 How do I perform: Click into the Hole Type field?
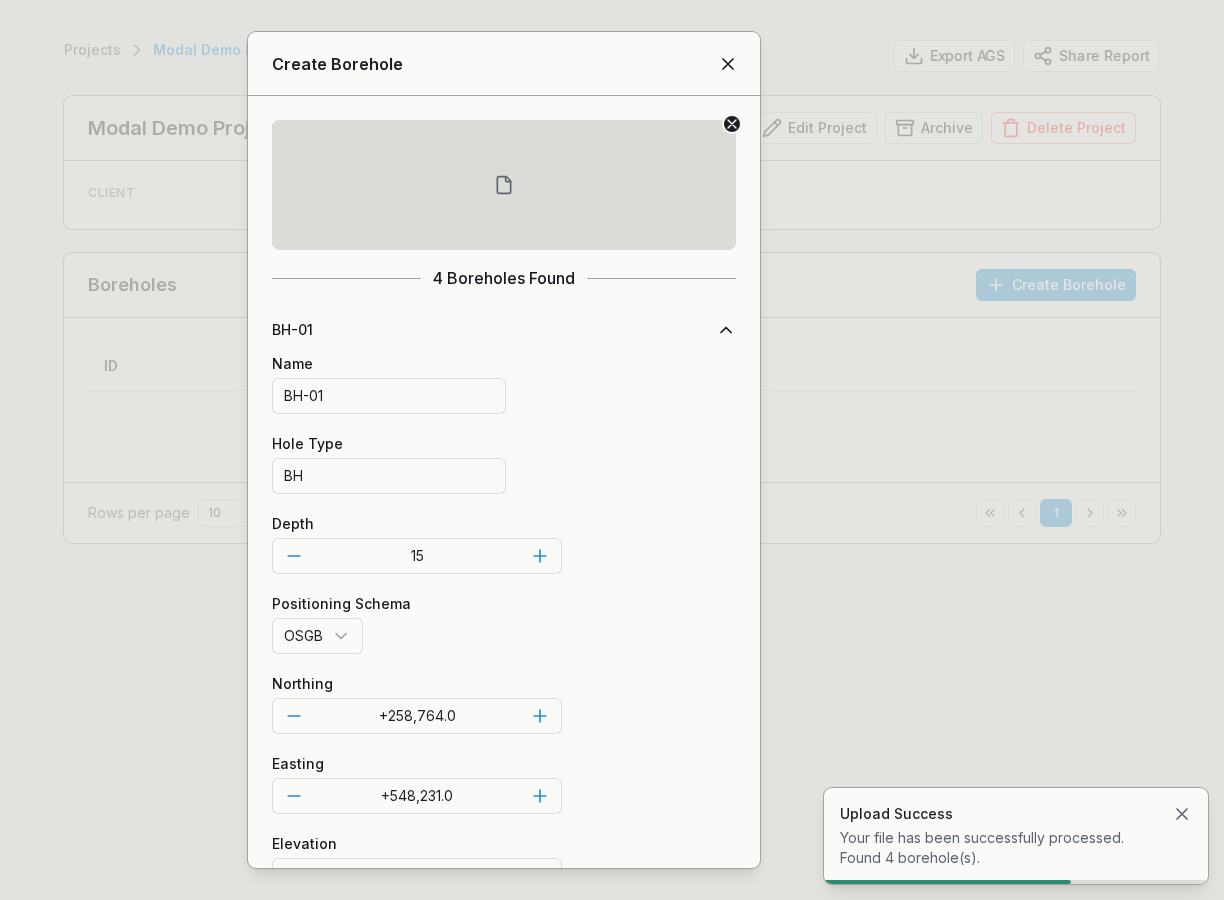[x=389, y=476]
